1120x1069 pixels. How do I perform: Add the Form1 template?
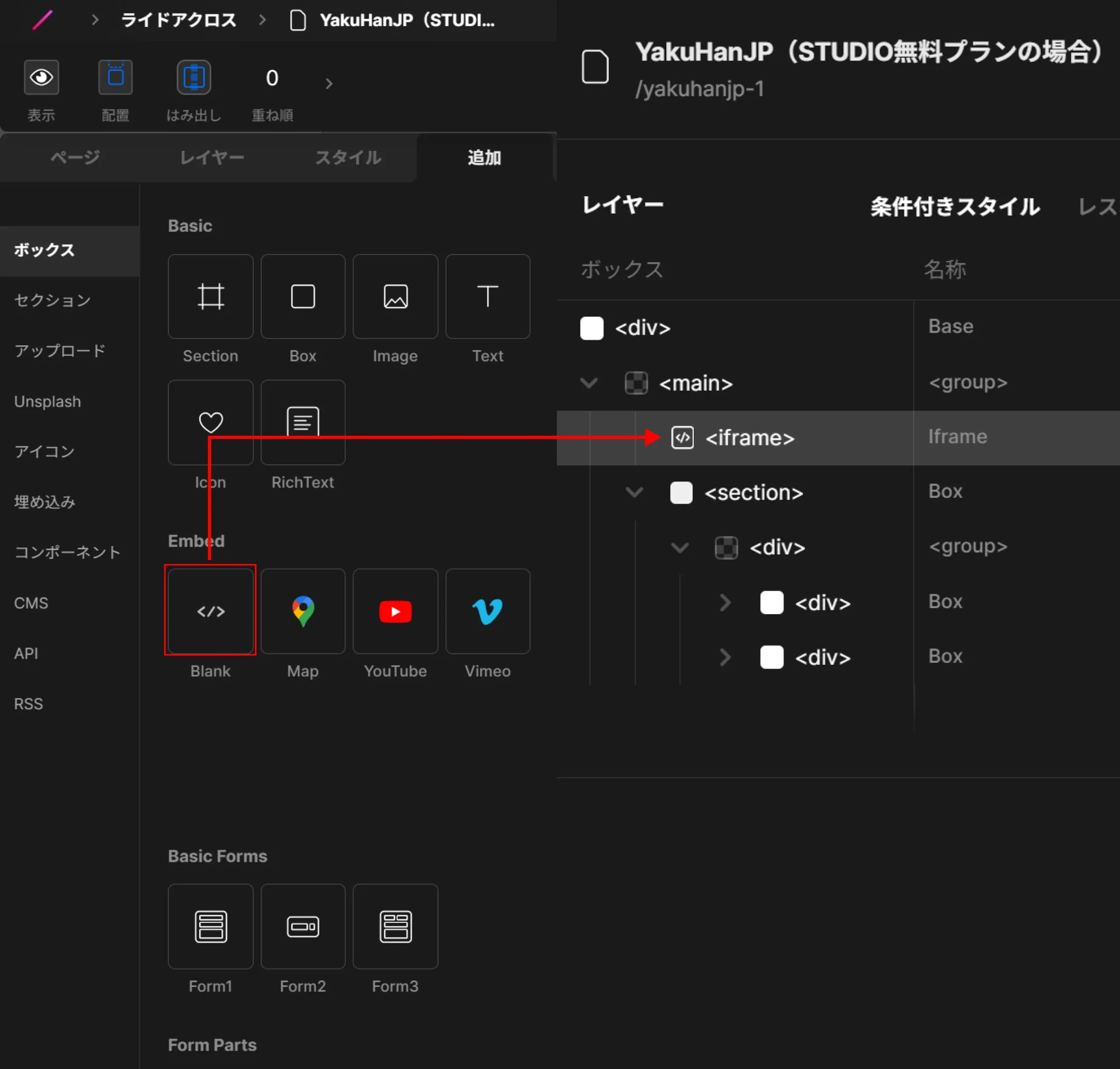[210, 926]
